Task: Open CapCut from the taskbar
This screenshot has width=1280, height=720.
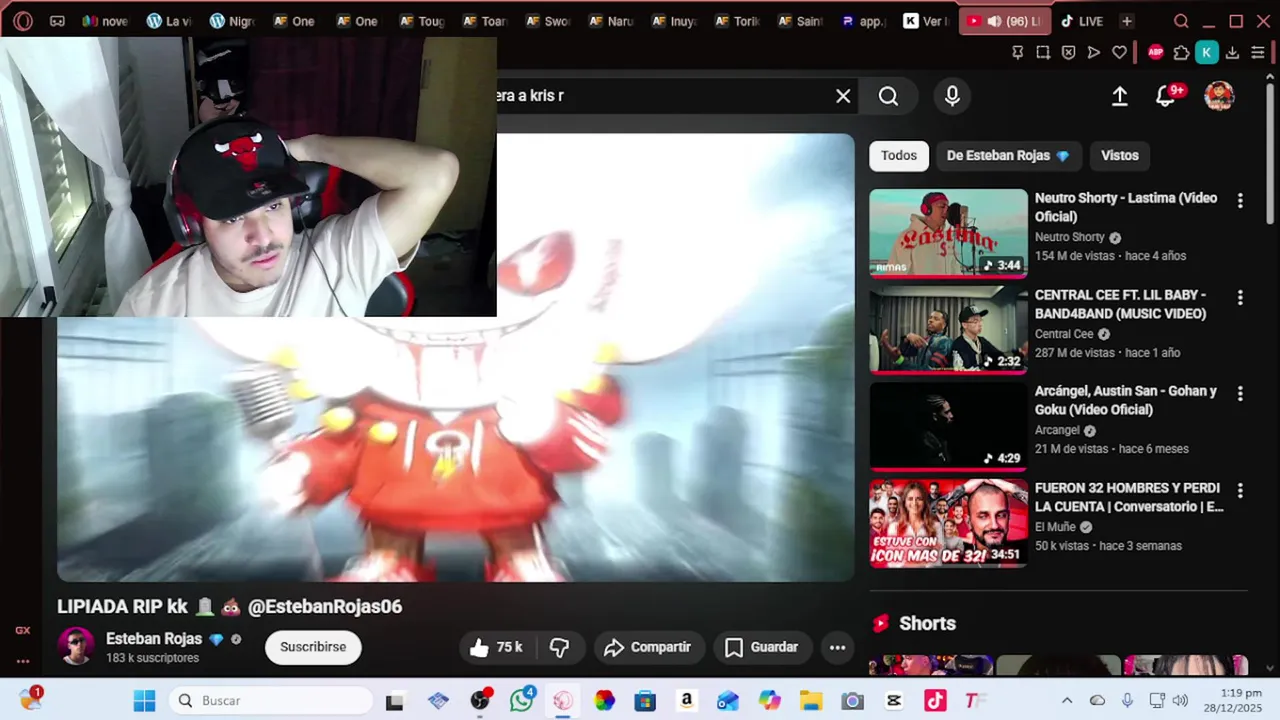Action: tap(894, 700)
